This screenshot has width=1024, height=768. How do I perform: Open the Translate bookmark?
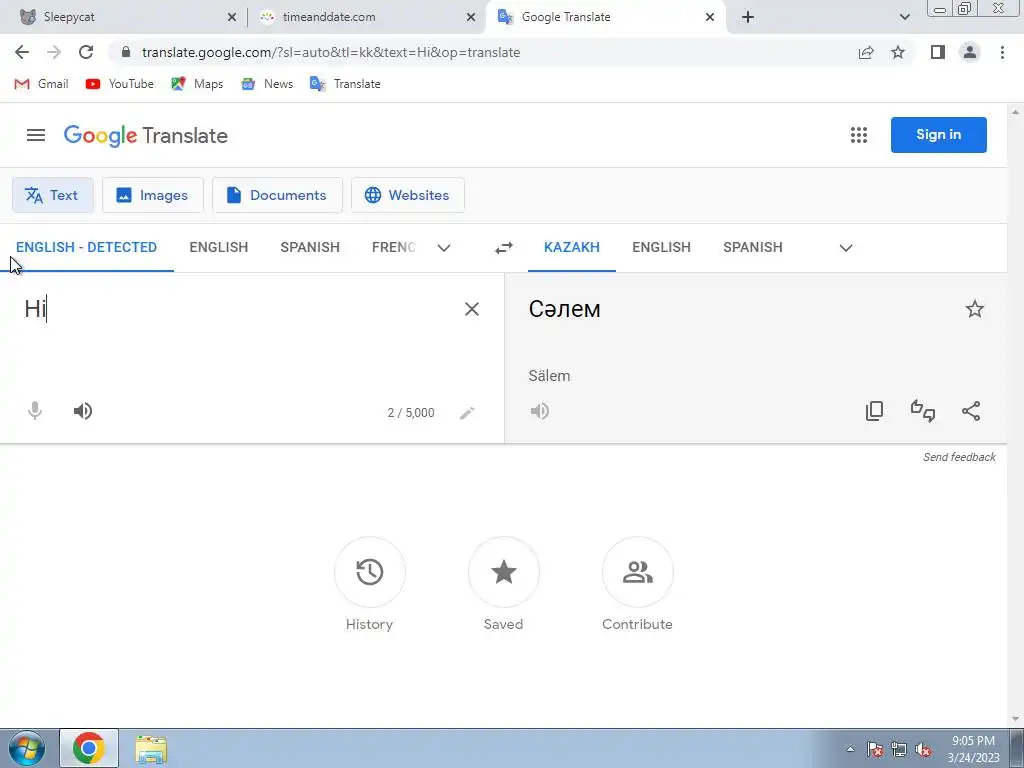pyautogui.click(x=345, y=84)
